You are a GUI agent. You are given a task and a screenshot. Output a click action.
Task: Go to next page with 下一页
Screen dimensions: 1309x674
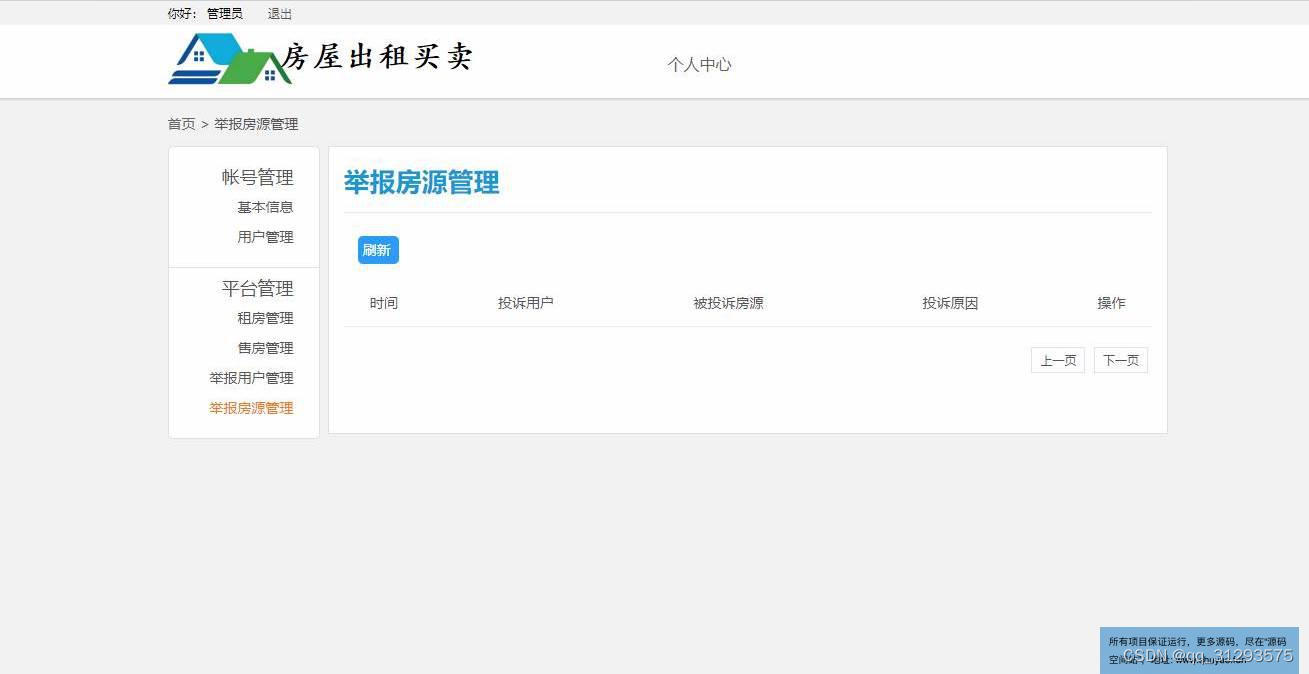pos(1121,360)
